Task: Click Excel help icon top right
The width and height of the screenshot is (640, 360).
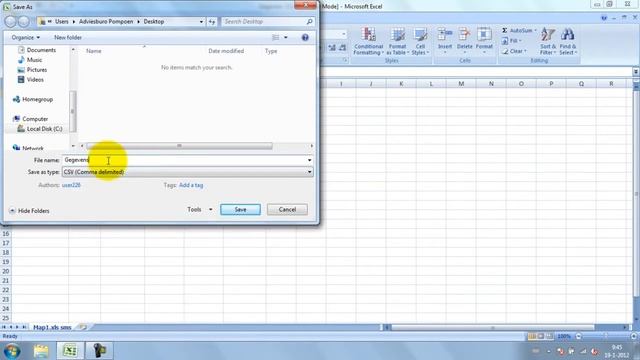Action: click(x=604, y=18)
